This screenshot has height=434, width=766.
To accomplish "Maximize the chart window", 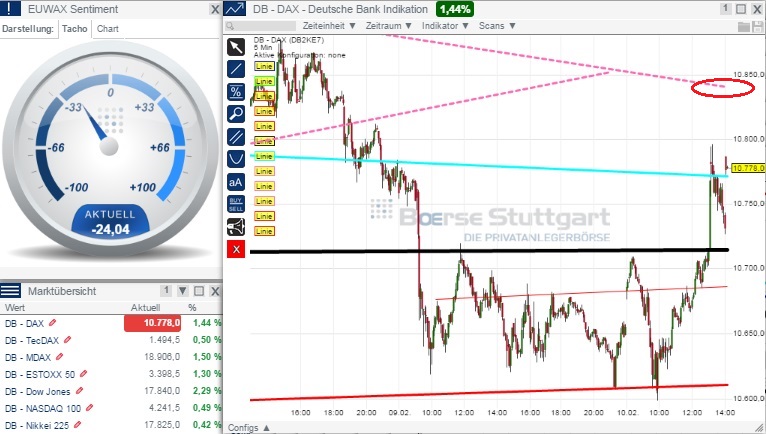I will click(x=741, y=9).
